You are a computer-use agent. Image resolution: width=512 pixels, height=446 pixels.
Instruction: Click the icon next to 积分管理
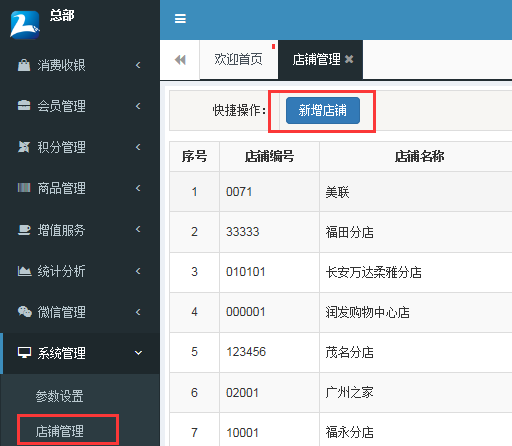point(24,147)
